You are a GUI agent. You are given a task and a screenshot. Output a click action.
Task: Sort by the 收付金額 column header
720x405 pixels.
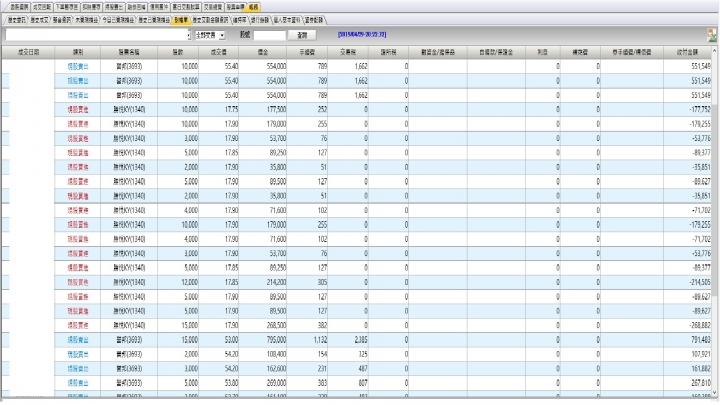[687, 52]
